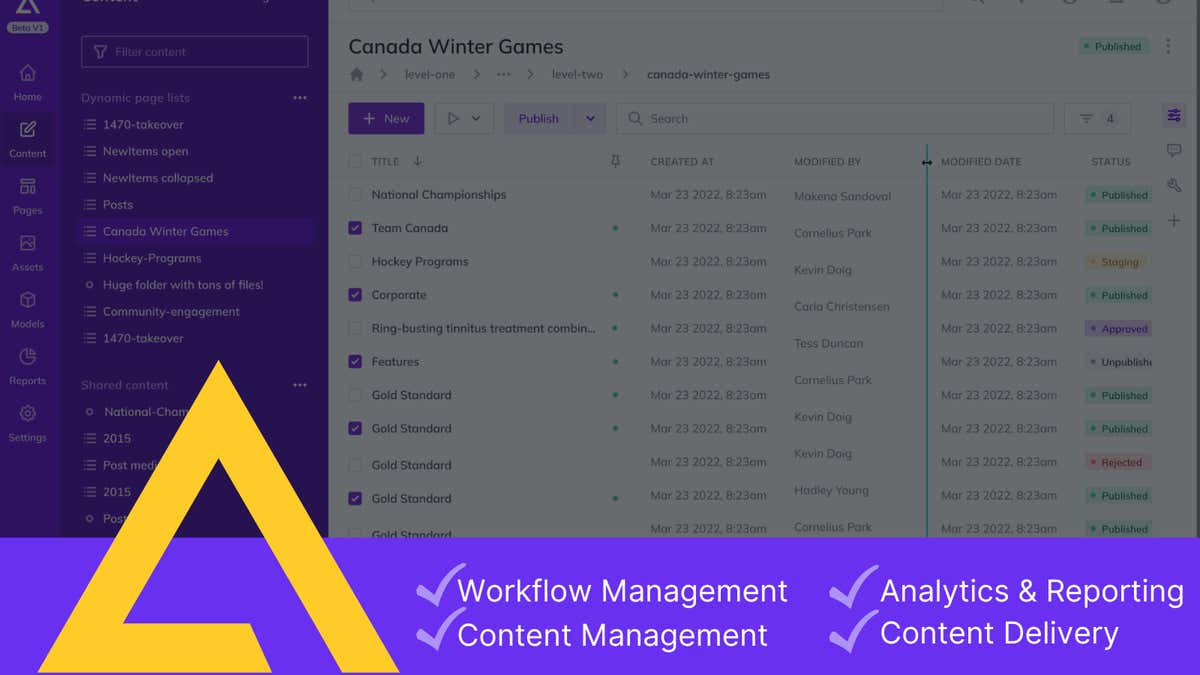Open the Models section

pyautogui.click(x=27, y=310)
